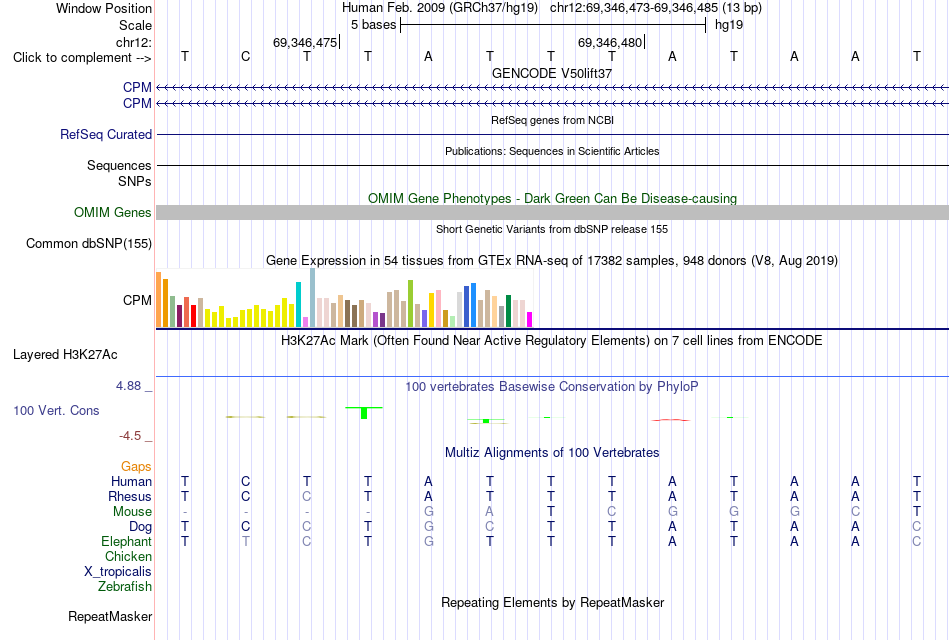
Task: Click the -4.5 lower scale value
Action: pyautogui.click(x=130, y=436)
